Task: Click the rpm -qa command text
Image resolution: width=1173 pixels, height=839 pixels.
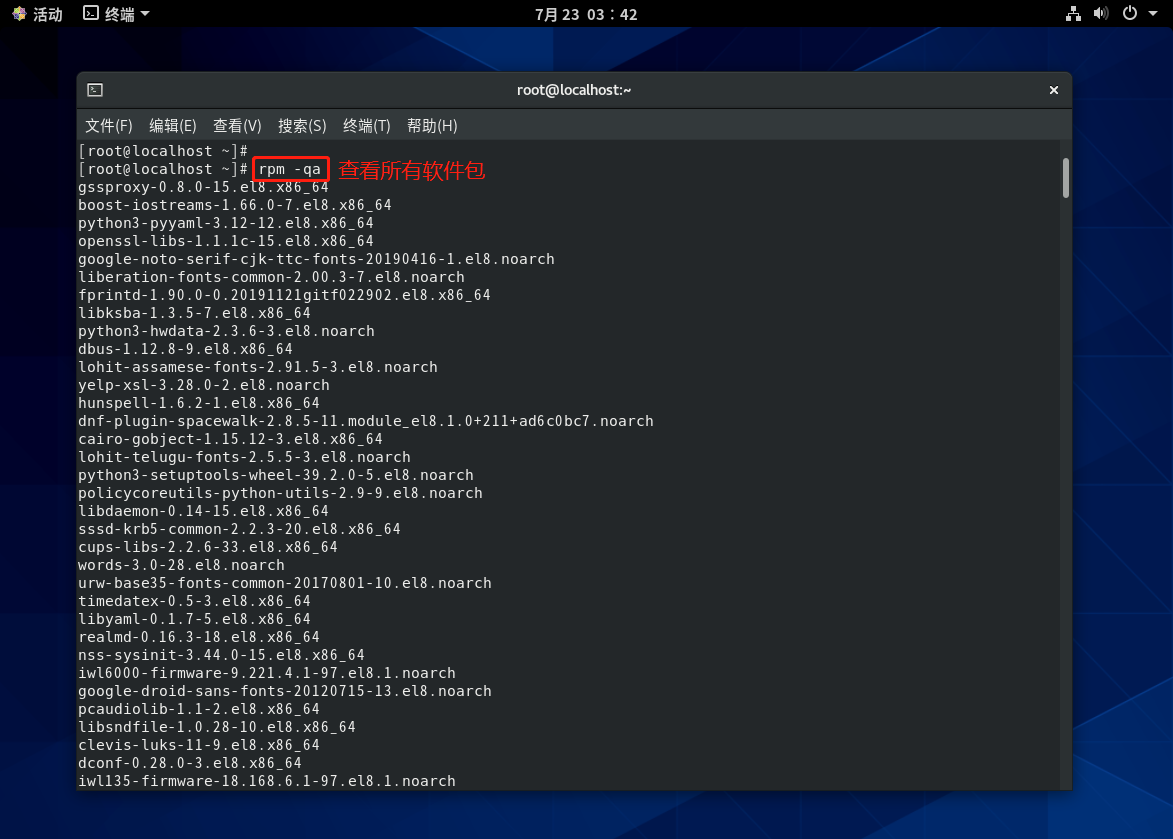Action: point(290,169)
